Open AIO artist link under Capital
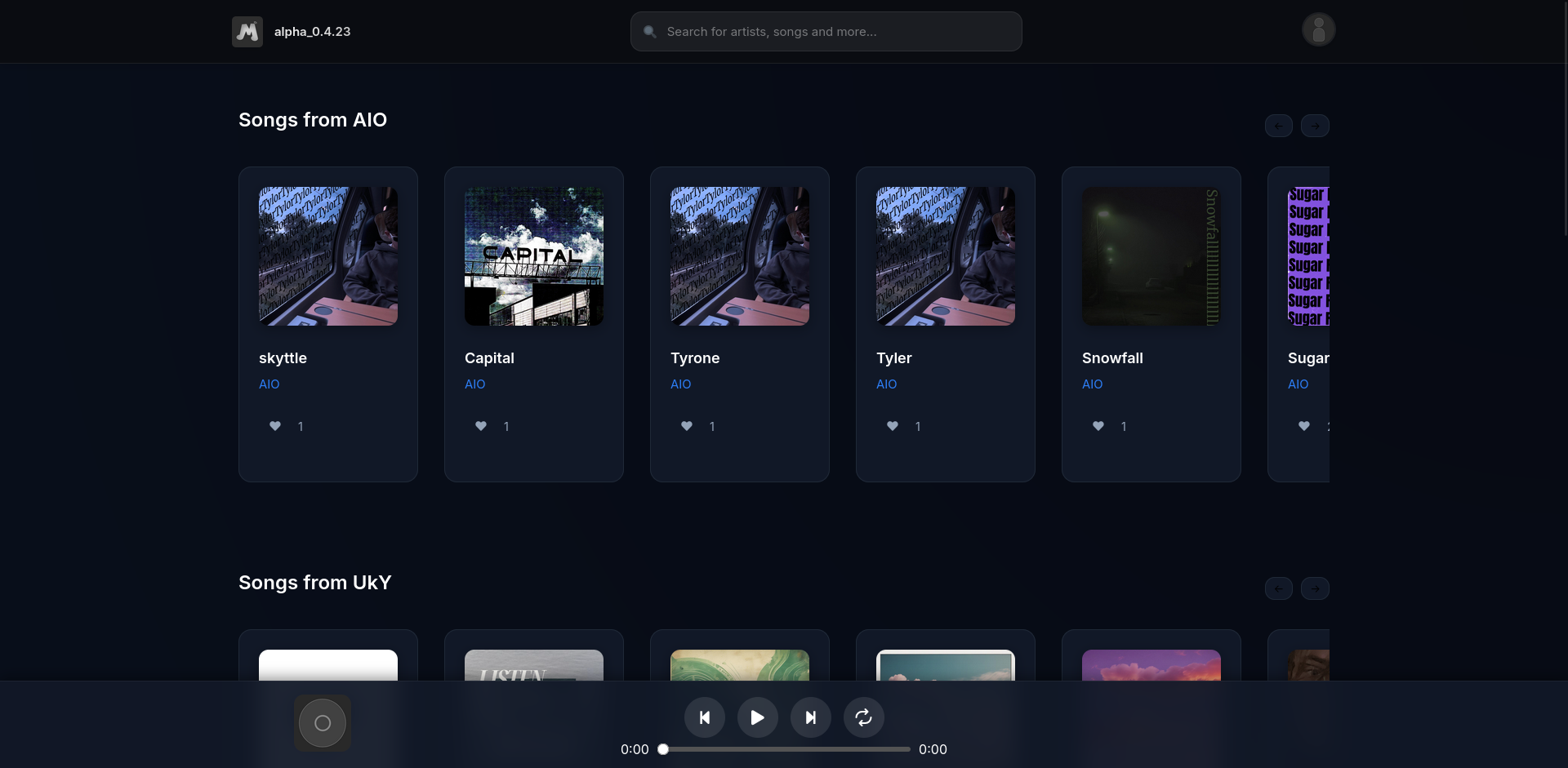The height and width of the screenshot is (768, 1568). 475,384
